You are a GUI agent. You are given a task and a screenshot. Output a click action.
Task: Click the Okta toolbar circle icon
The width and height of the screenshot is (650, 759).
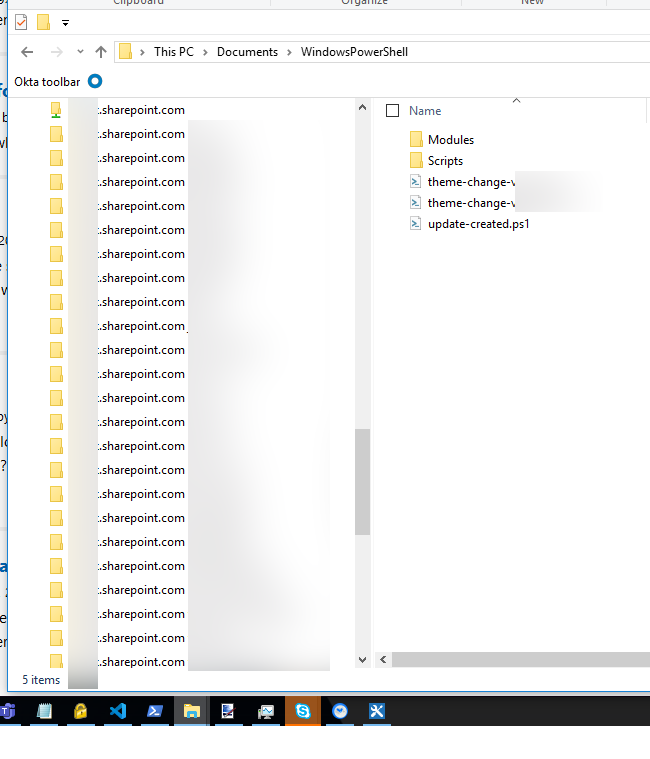point(95,81)
